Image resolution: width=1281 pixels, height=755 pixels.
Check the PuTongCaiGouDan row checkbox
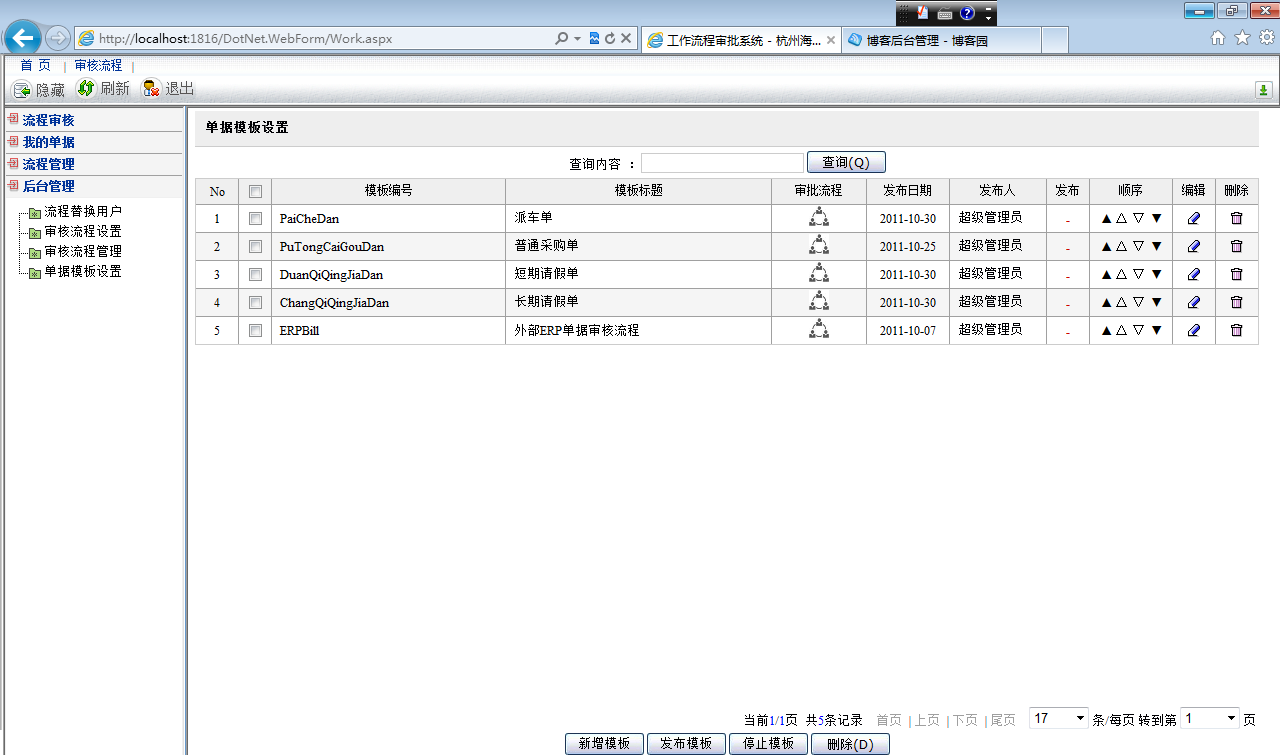click(255, 246)
